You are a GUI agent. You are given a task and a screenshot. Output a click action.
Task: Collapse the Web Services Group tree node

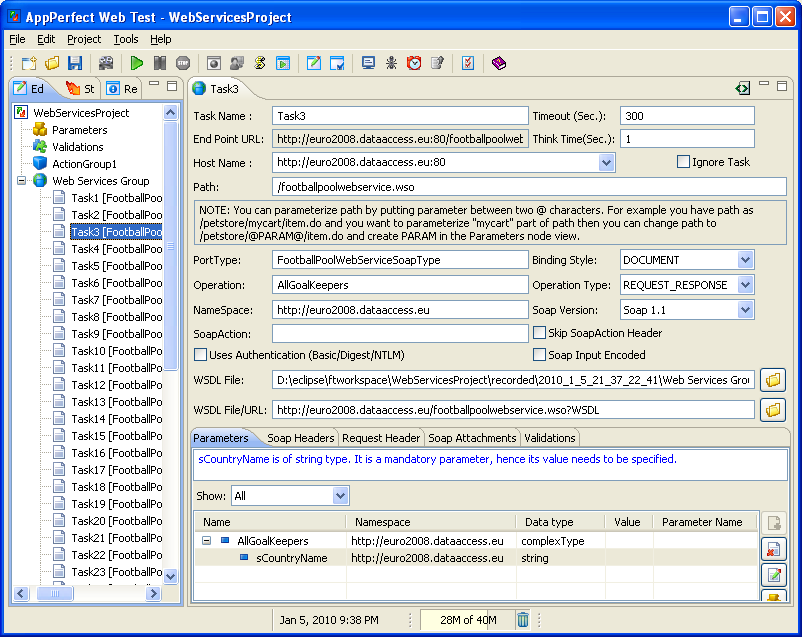coord(21,181)
